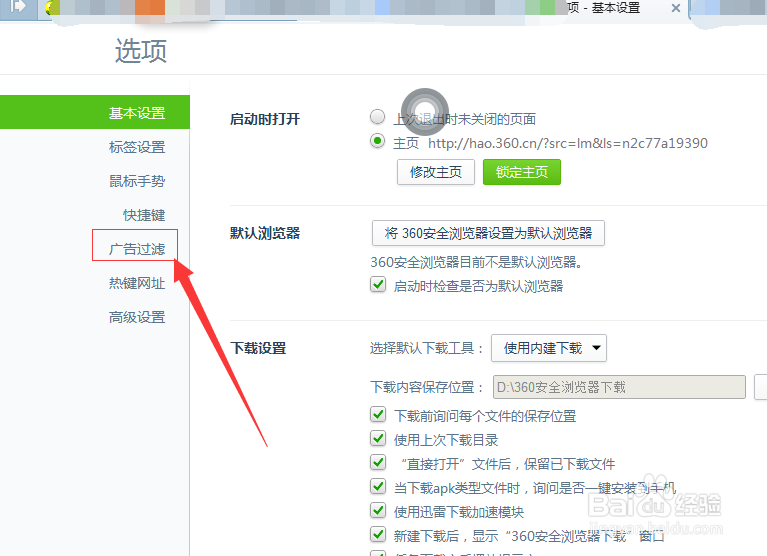Click the homepage URL hao.360.cn text
This screenshot has height=556, width=767.
point(568,143)
